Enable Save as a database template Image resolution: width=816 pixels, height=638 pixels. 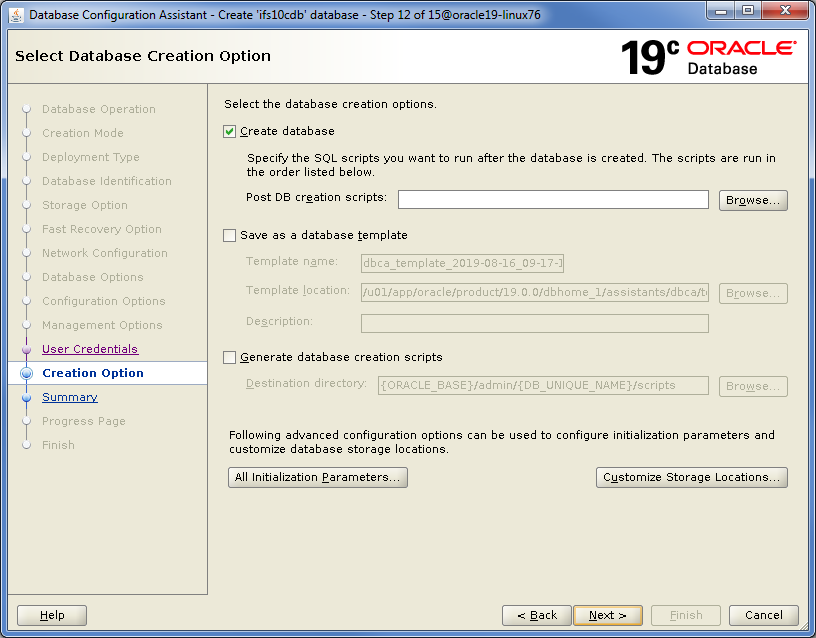pyautogui.click(x=230, y=235)
